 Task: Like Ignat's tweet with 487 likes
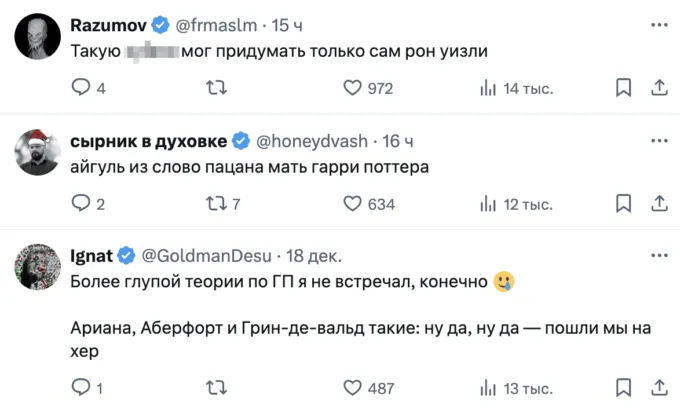[x=351, y=387]
